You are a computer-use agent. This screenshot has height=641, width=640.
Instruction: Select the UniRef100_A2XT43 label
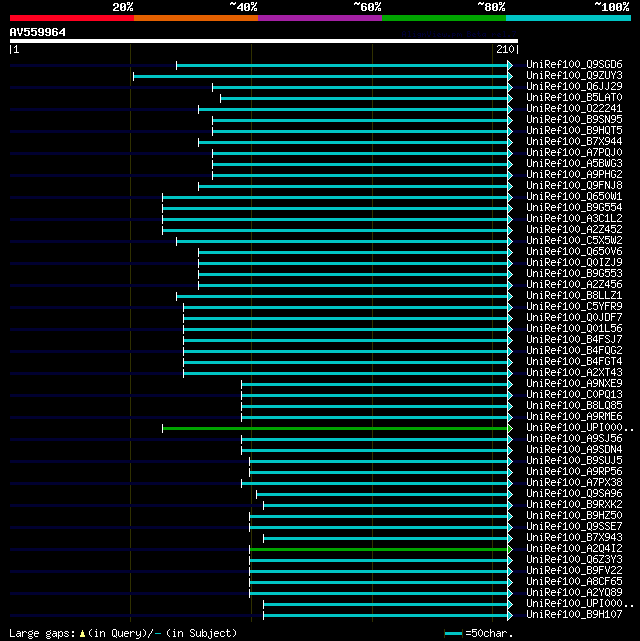coord(574,373)
